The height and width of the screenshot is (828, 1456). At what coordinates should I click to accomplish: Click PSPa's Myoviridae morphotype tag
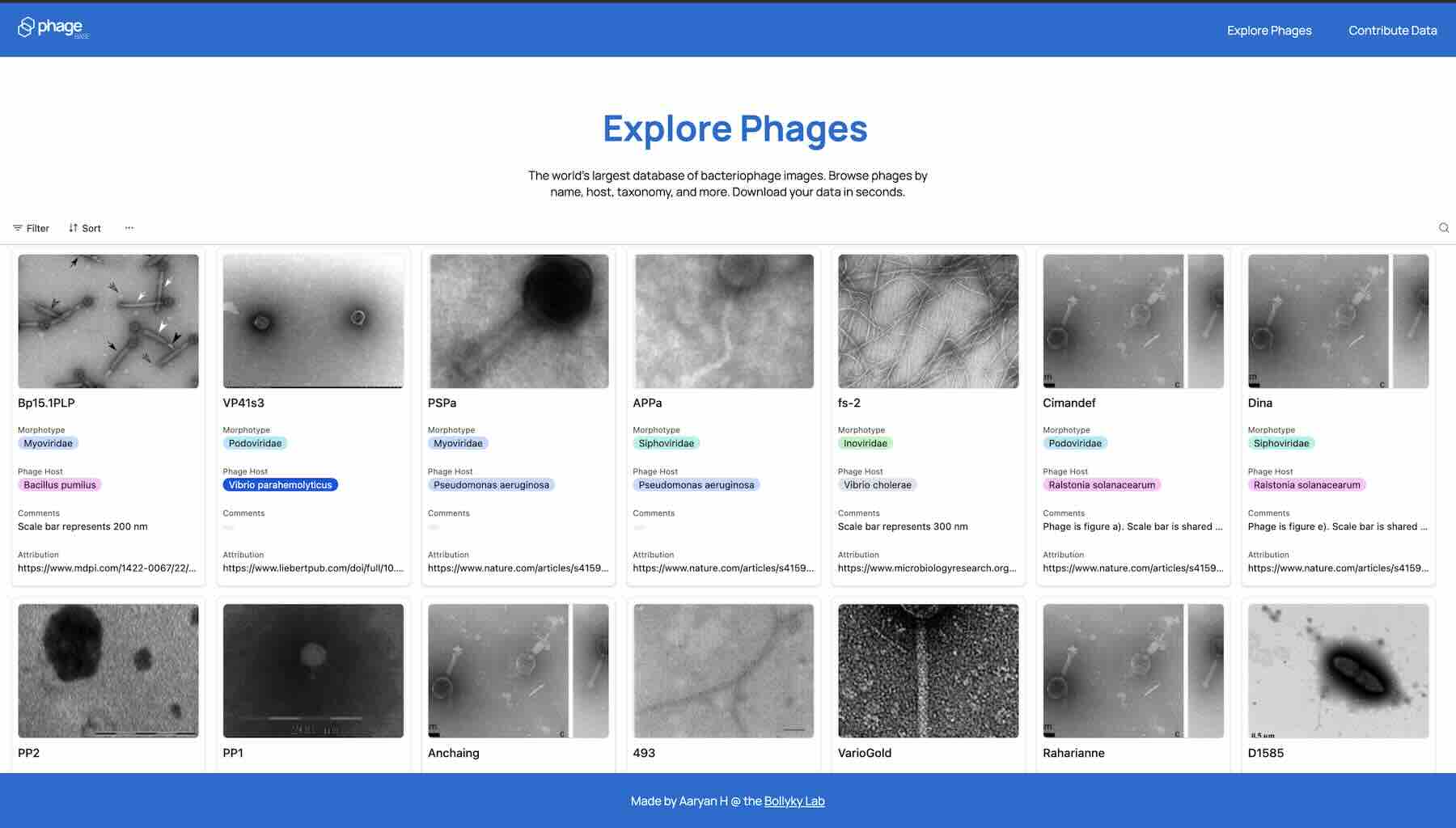[458, 443]
